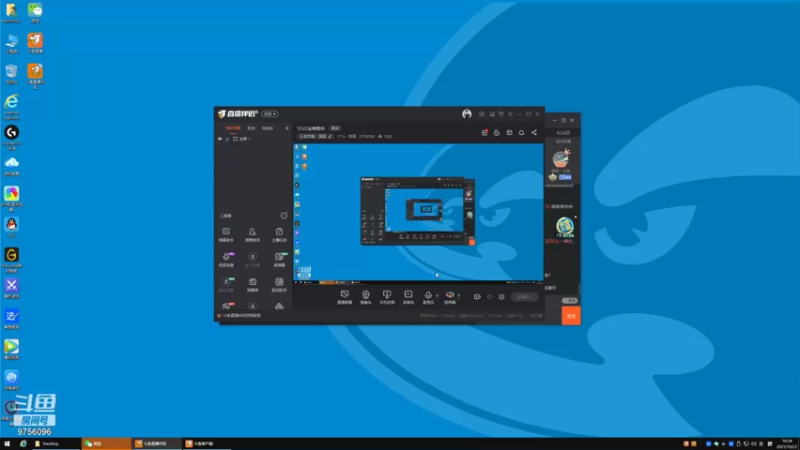This screenshot has width=800, height=450.
Task: Open the green play video player shortcut
Action: tap(11, 349)
